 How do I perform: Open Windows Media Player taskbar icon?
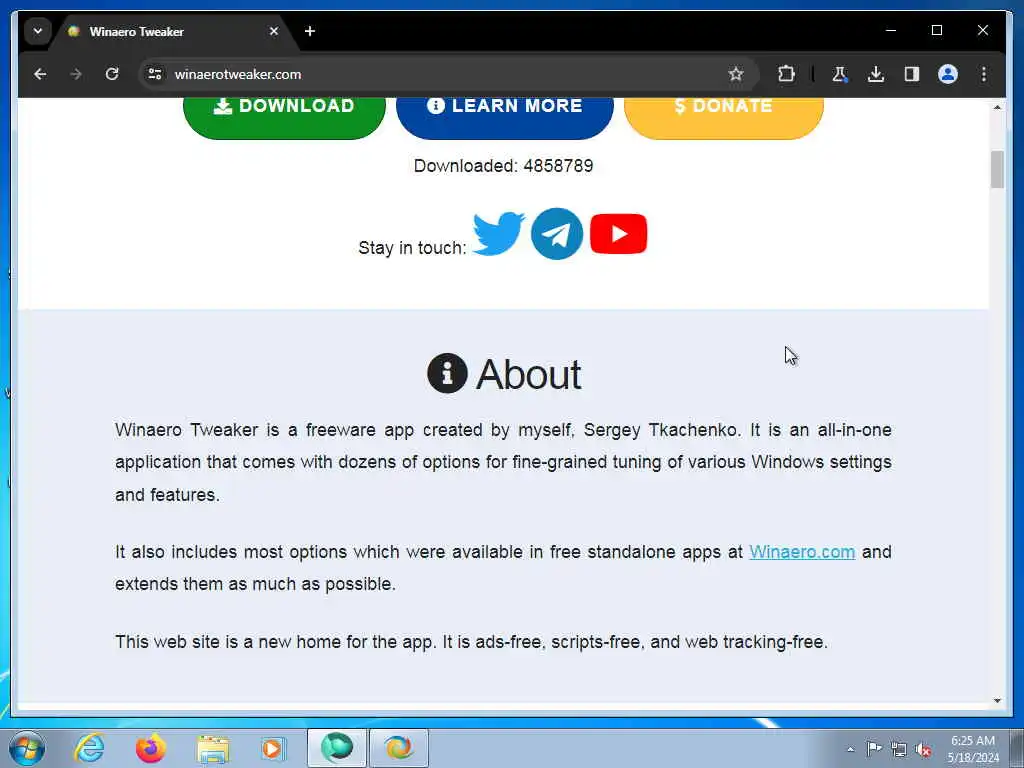point(273,748)
